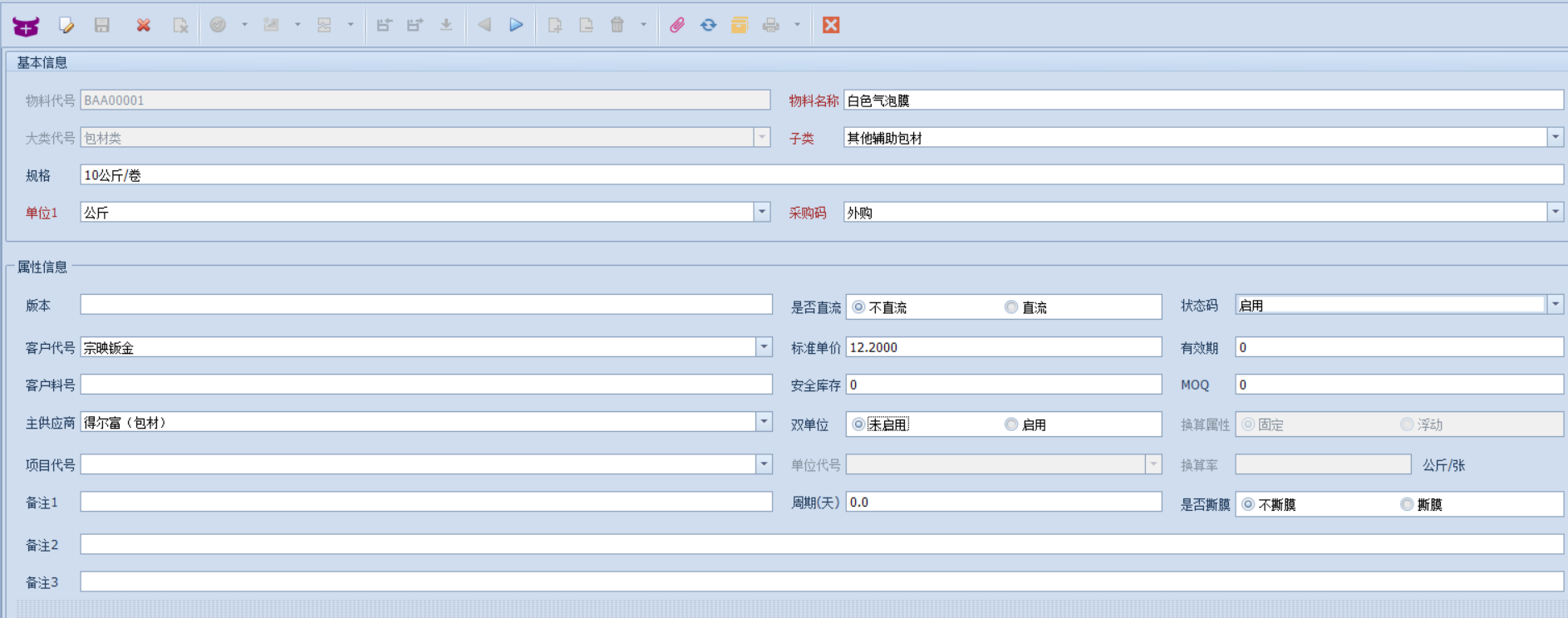Open the 采购码 dropdown arrow
This screenshot has width=1568, height=618.
[1555, 212]
